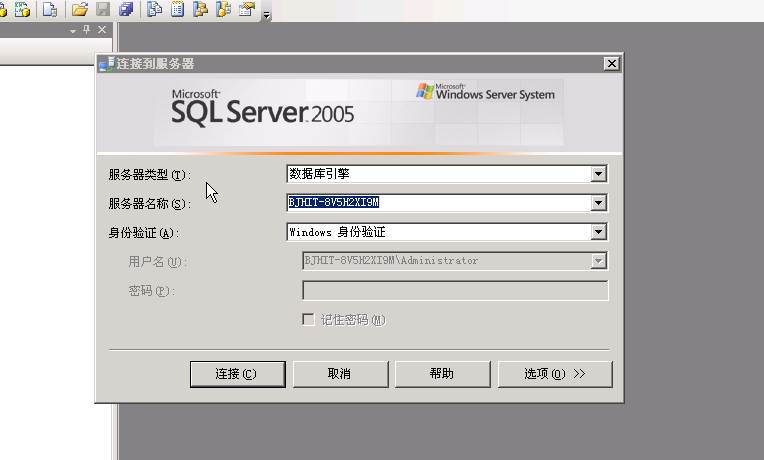The image size is (764, 460).
Task: Expand the server type dropdown
Action: (x=598, y=174)
